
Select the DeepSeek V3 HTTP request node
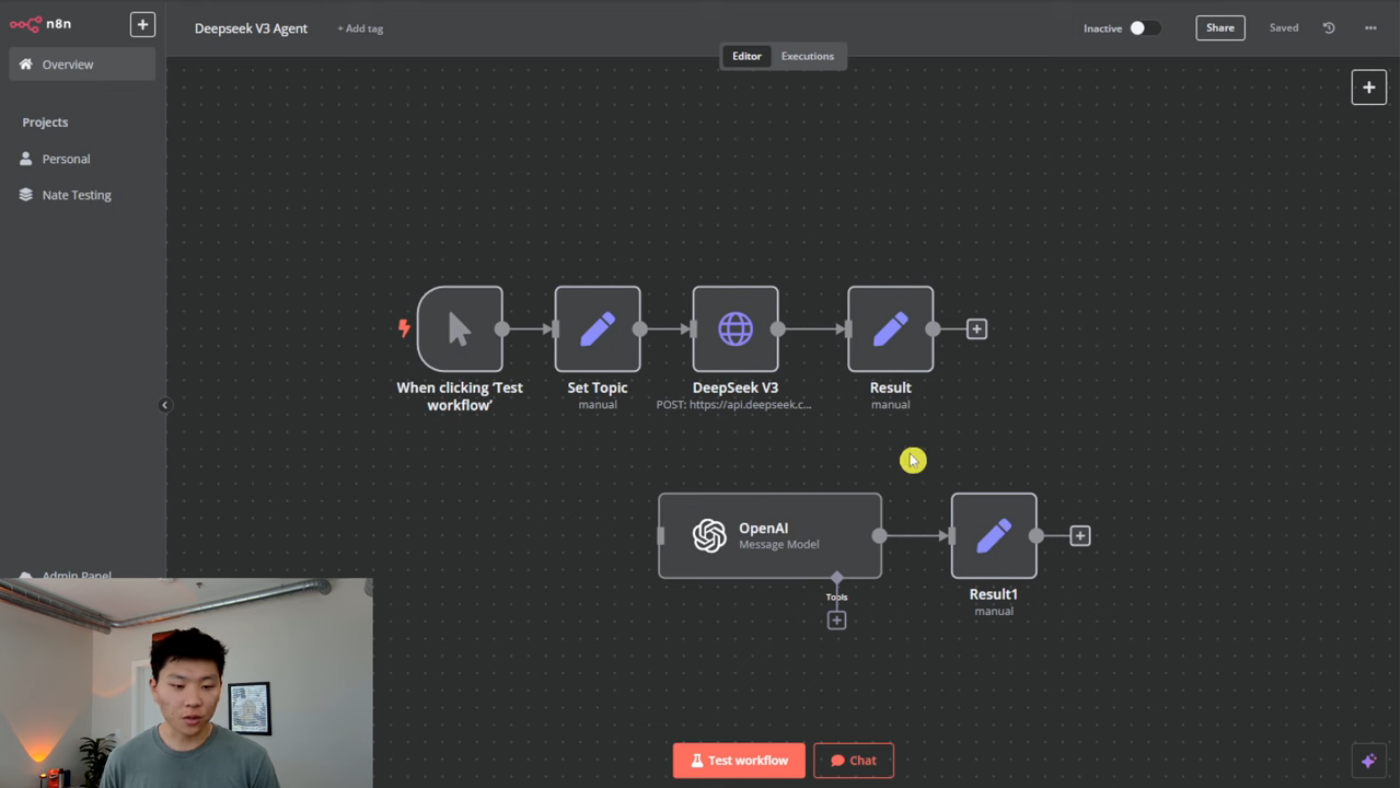point(736,329)
